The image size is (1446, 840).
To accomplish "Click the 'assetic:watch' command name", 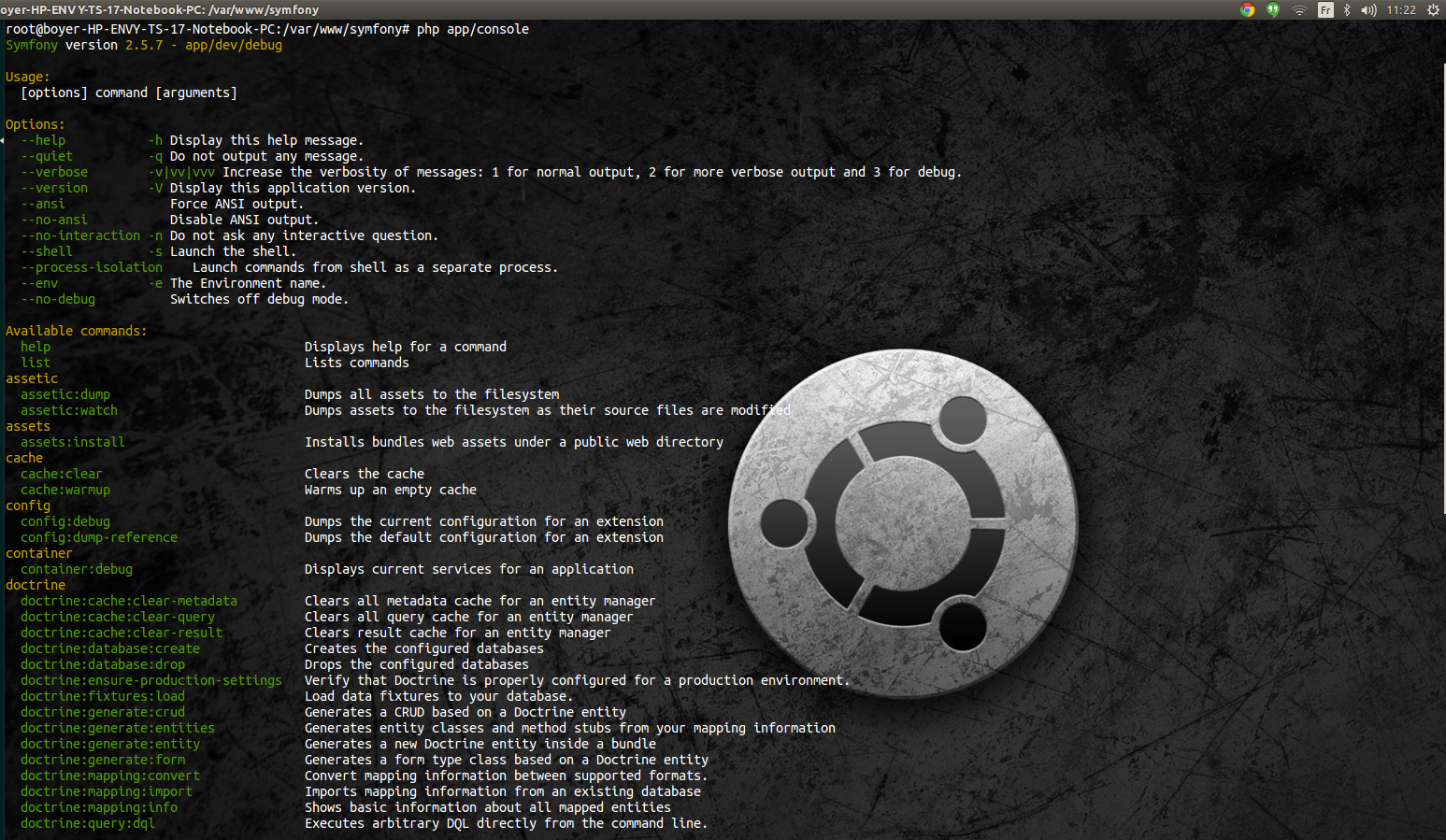I will tap(69, 410).
